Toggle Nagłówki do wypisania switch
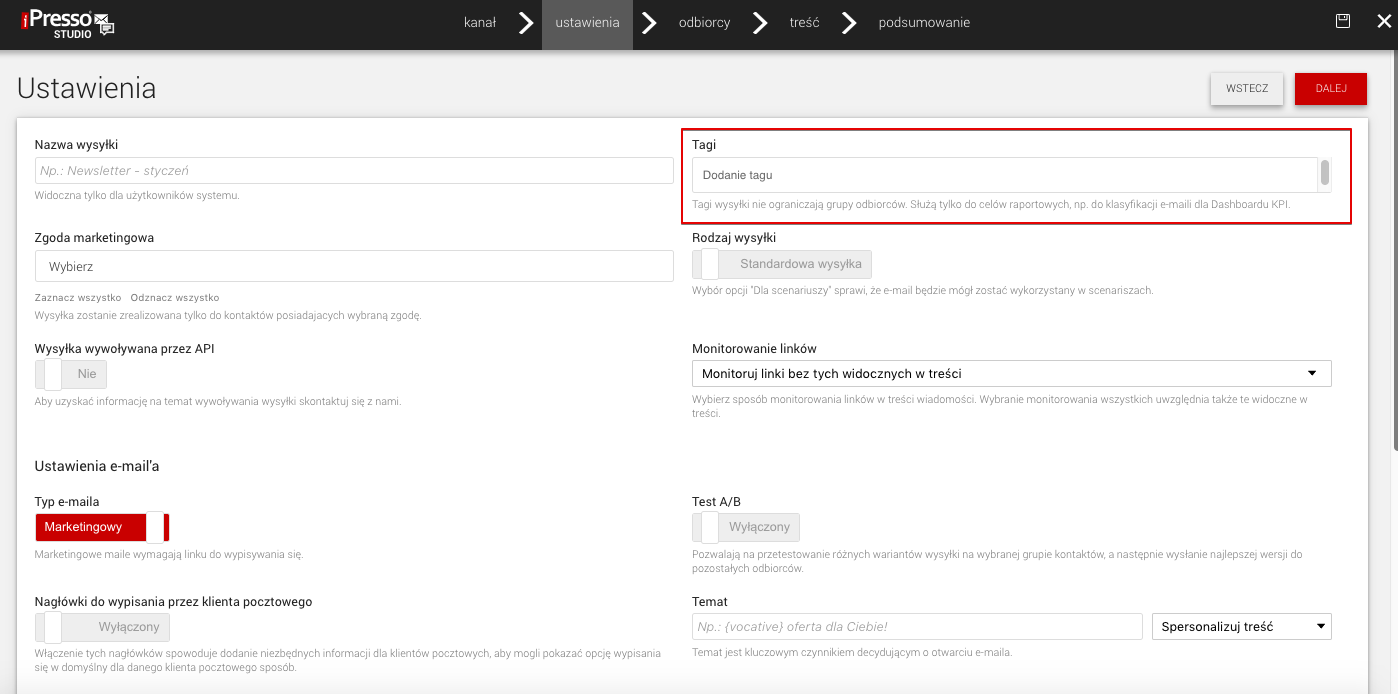Screen dimensions: 1398x694 click(103, 627)
